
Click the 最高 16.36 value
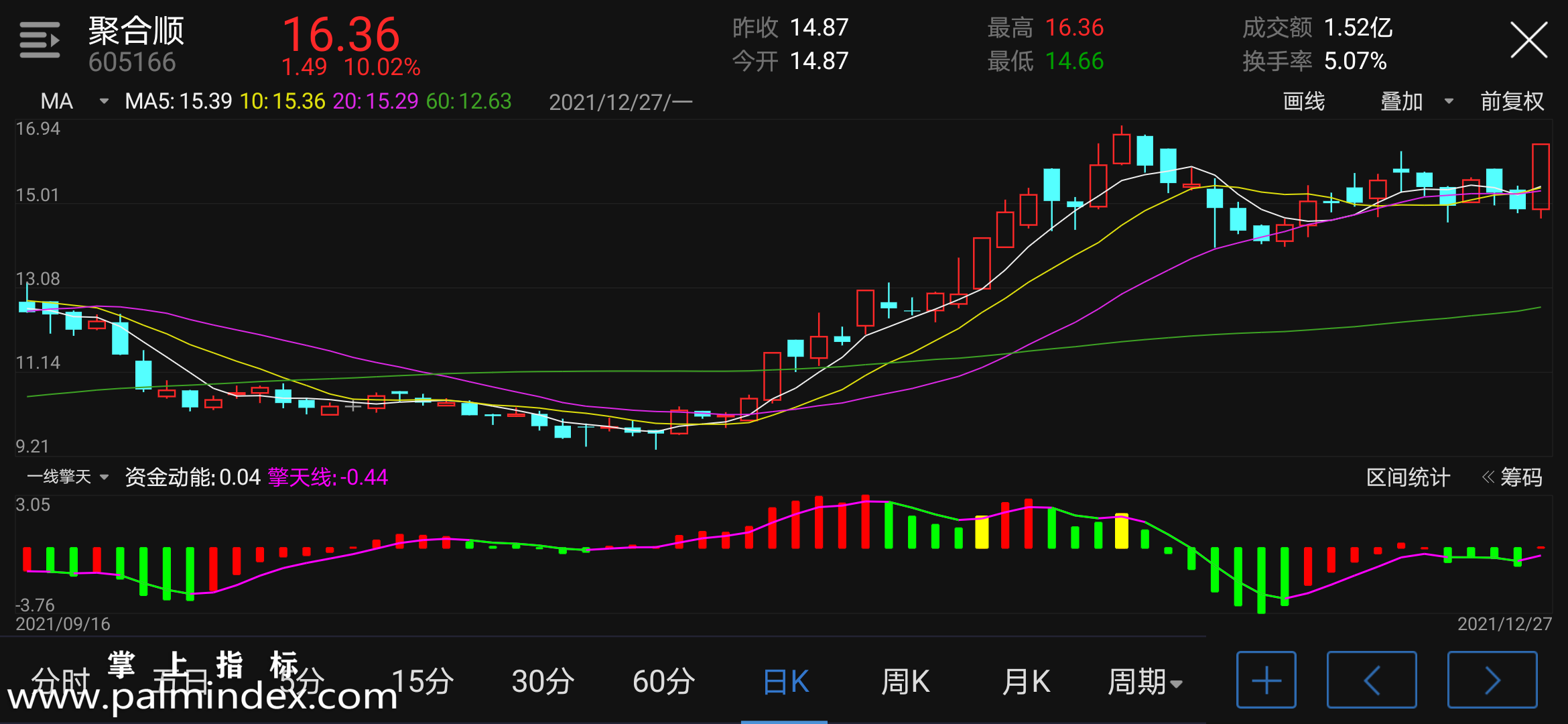[1074, 27]
